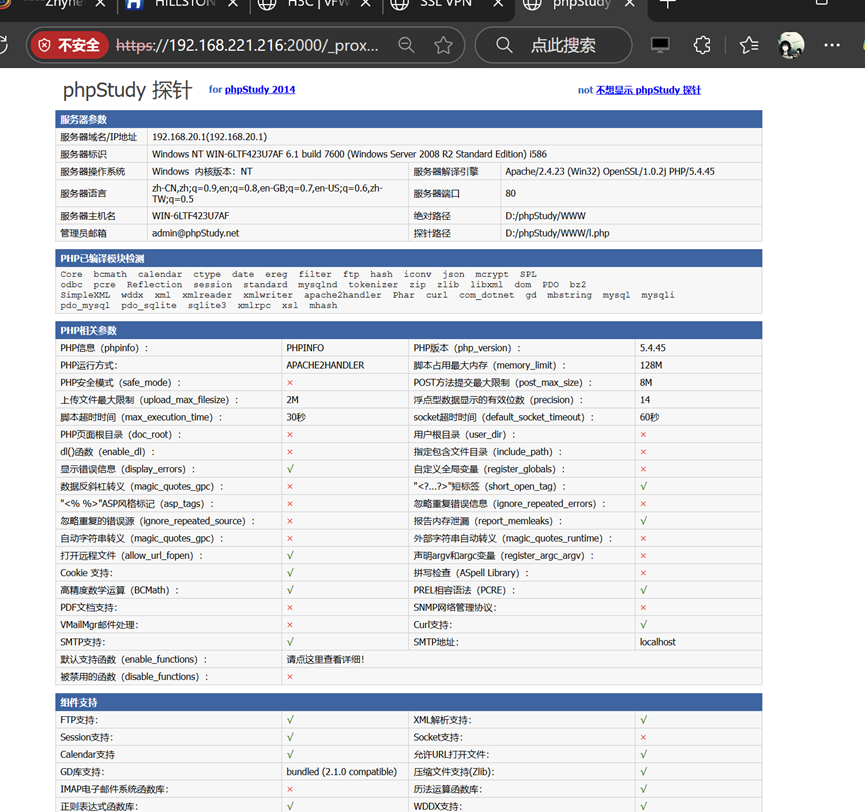The image size is (865, 812).
Task: Click the admin@phpStudy.net email
Action: point(195,233)
